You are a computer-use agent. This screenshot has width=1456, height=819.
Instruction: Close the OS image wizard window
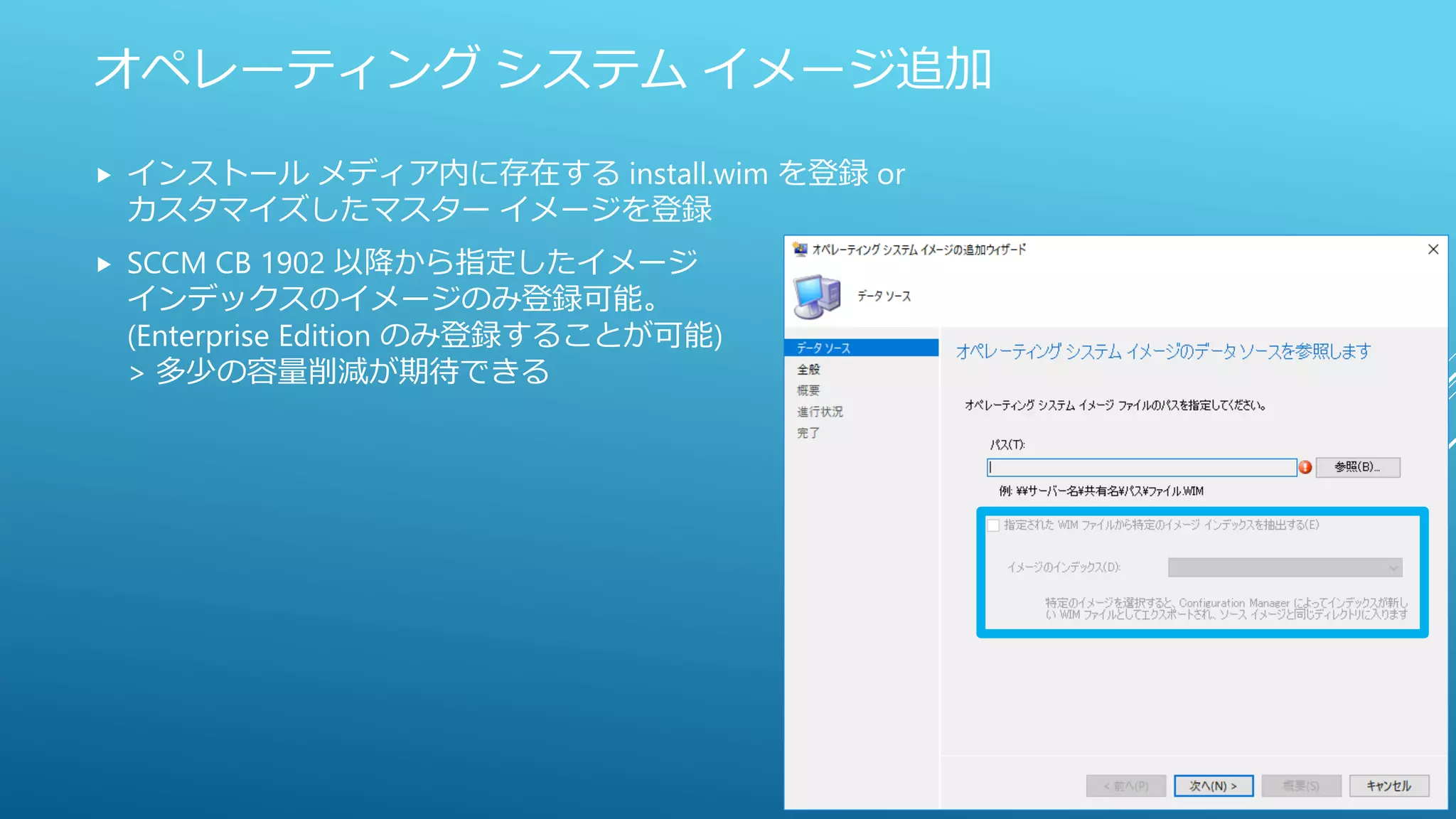point(1433,250)
